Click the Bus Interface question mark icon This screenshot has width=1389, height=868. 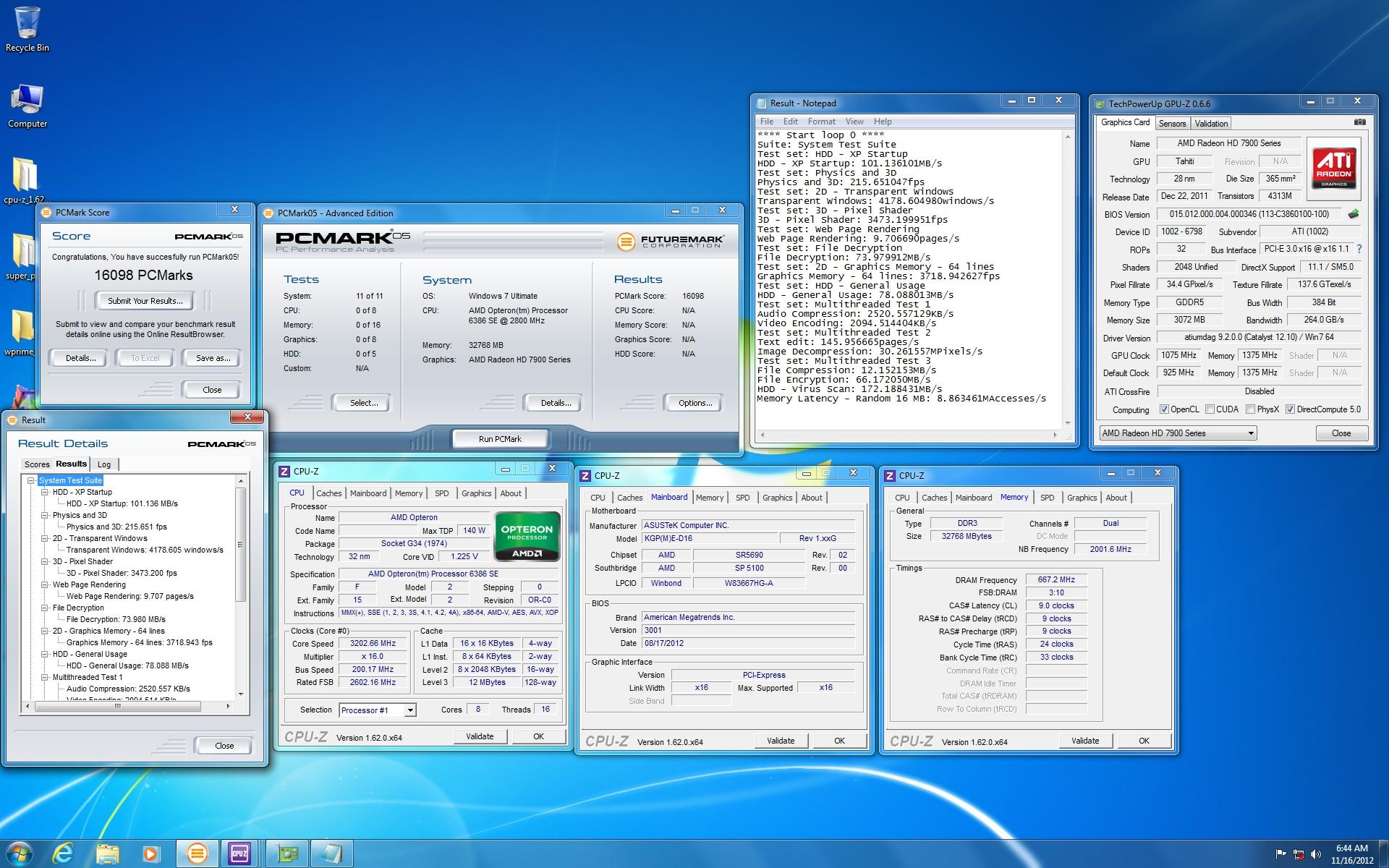[1359, 249]
